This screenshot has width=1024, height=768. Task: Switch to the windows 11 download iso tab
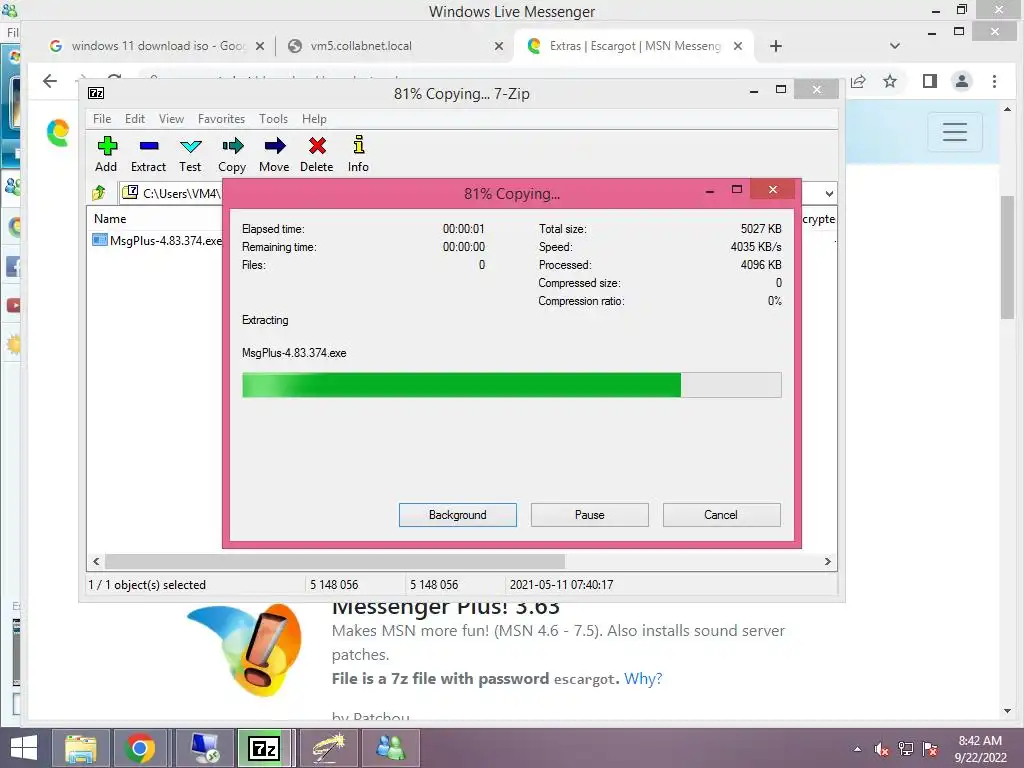(148, 46)
